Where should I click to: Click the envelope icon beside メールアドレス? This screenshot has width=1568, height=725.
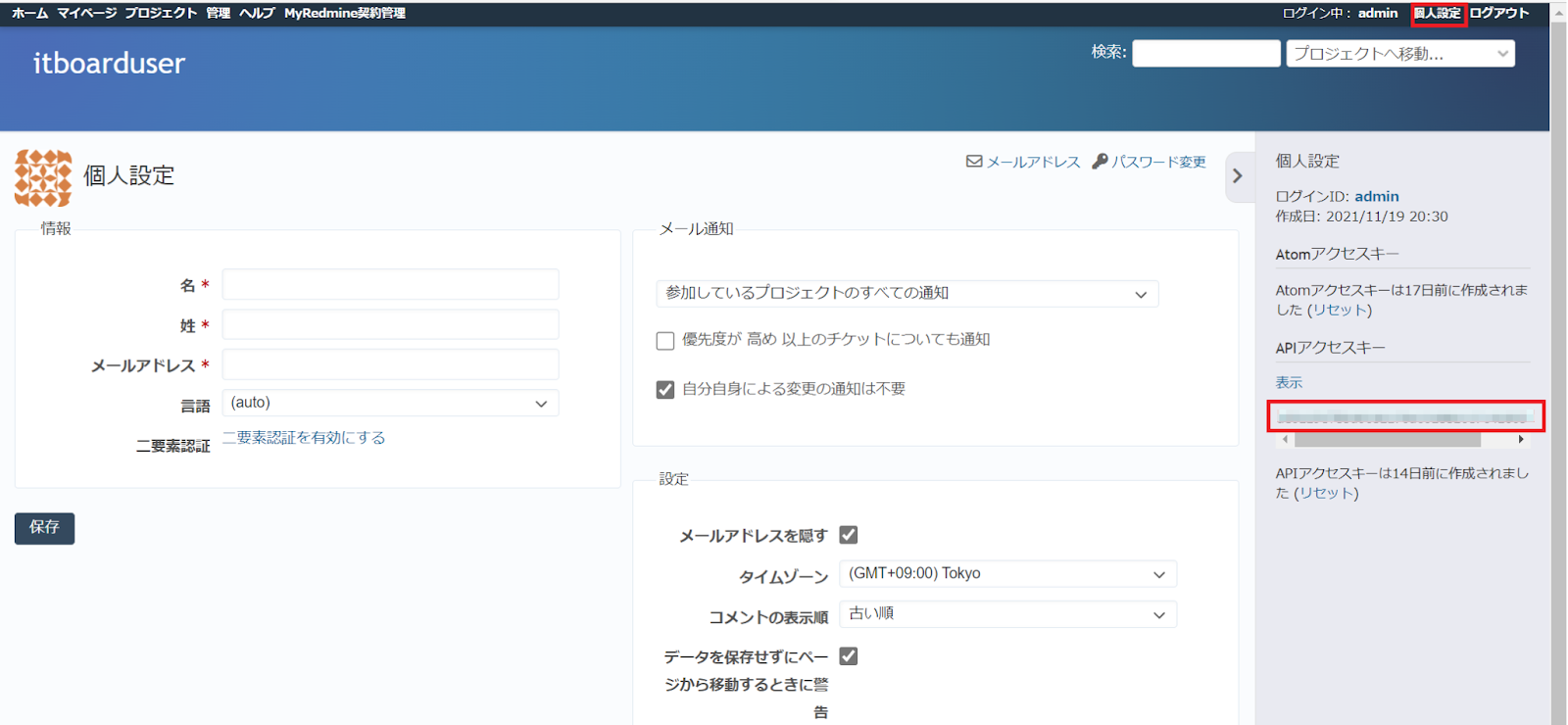coord(974,162)
